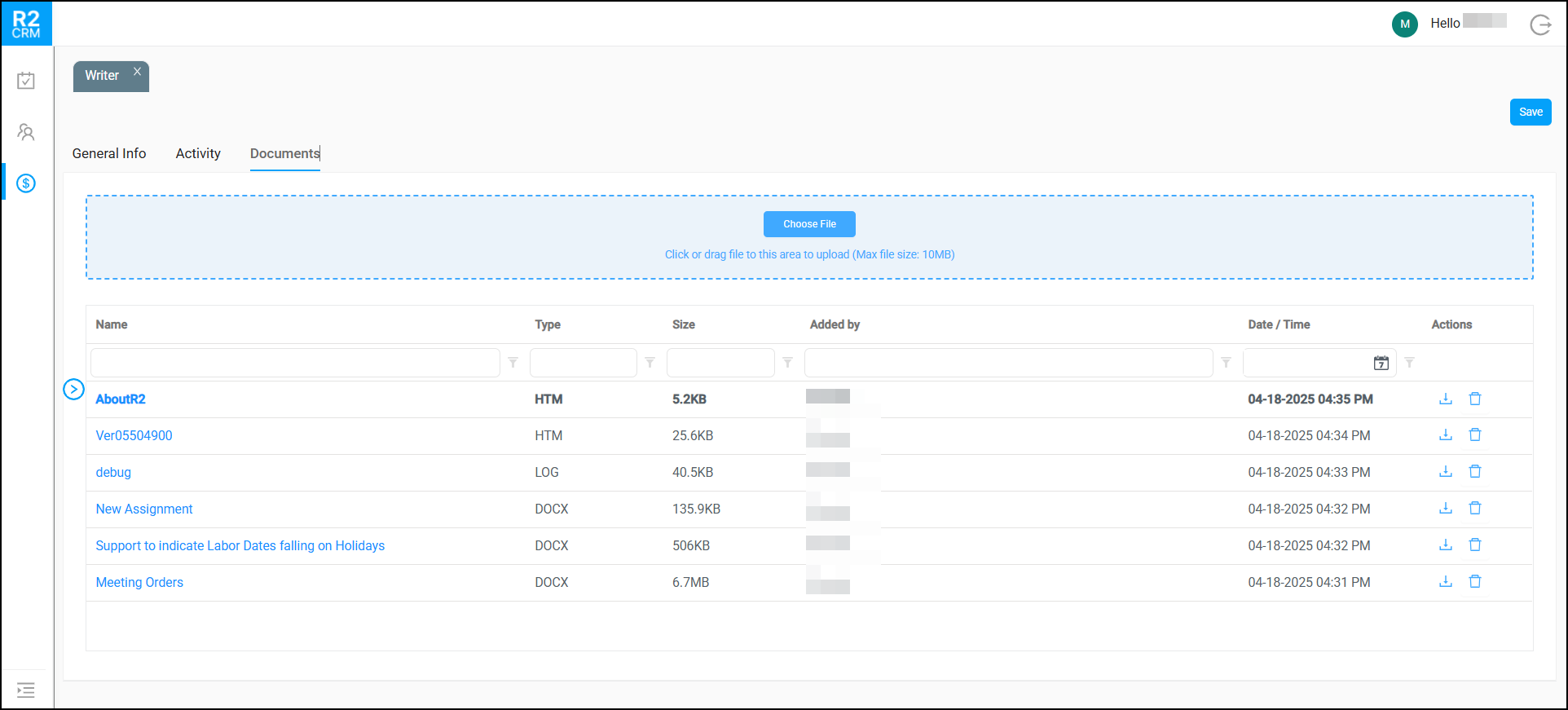Download the AboutR2 document
This screenshot has width=1568, height=710.
click(x=1445, y=399)
